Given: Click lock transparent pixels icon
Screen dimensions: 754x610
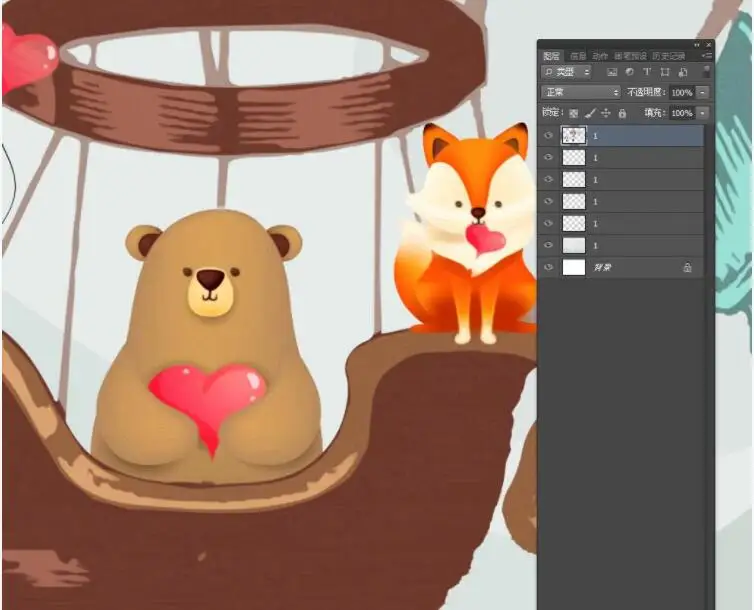Looking at the screenshot, I should click(x=573, y=113).
